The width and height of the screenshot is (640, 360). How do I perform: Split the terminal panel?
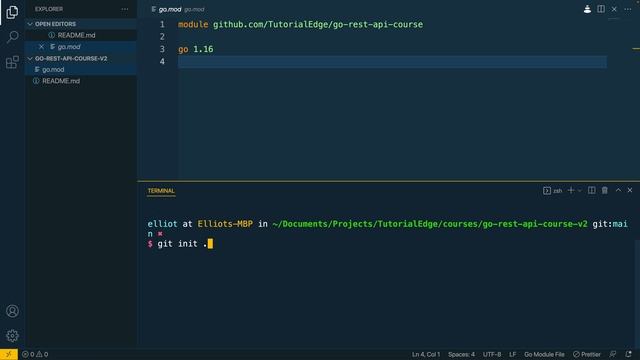591,191
